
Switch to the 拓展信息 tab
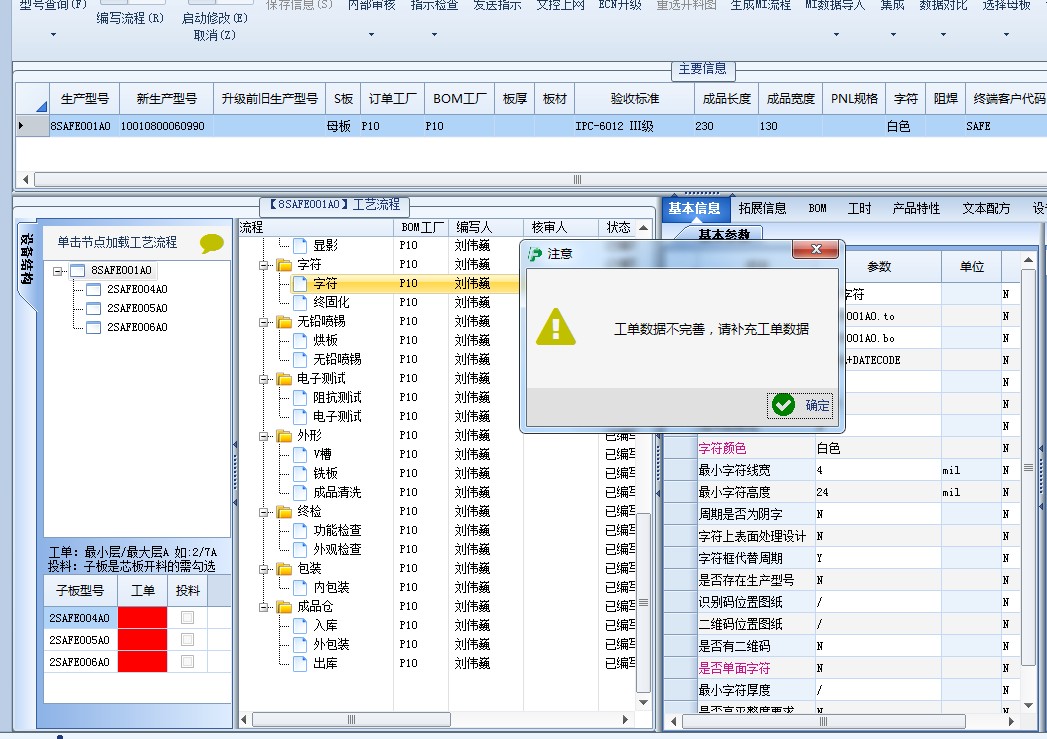point(762,208)
